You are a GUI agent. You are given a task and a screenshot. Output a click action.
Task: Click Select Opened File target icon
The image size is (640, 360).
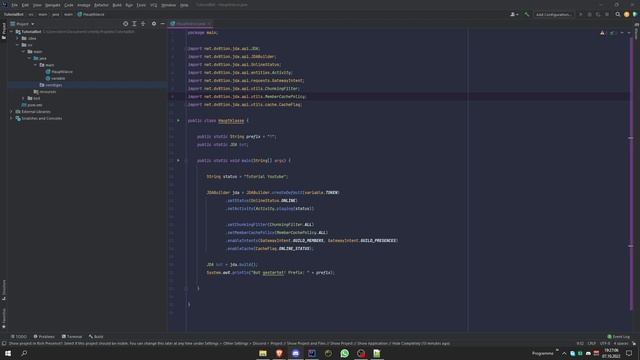125,24
